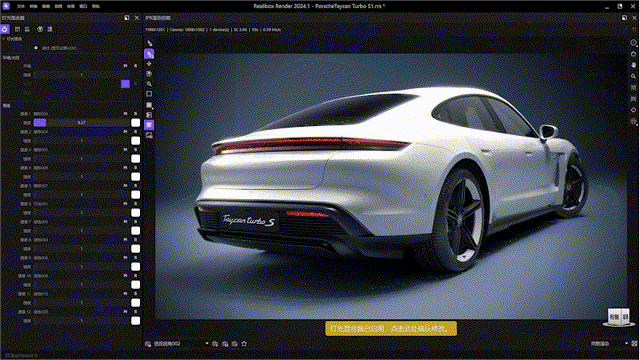Click the home icon below the viewport
This screenshot has height=360, width=640.
coord(244,344)
